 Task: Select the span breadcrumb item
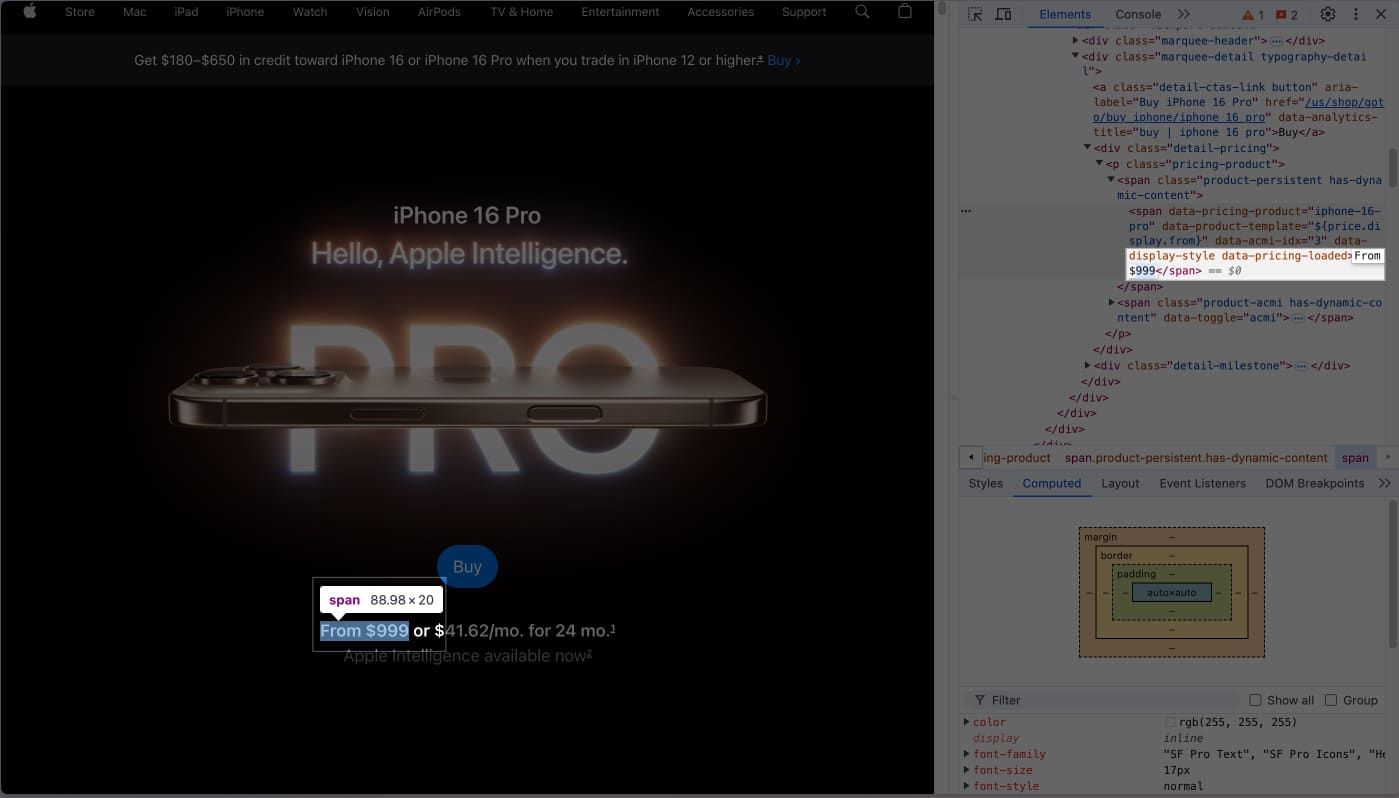click(1355, 458)
